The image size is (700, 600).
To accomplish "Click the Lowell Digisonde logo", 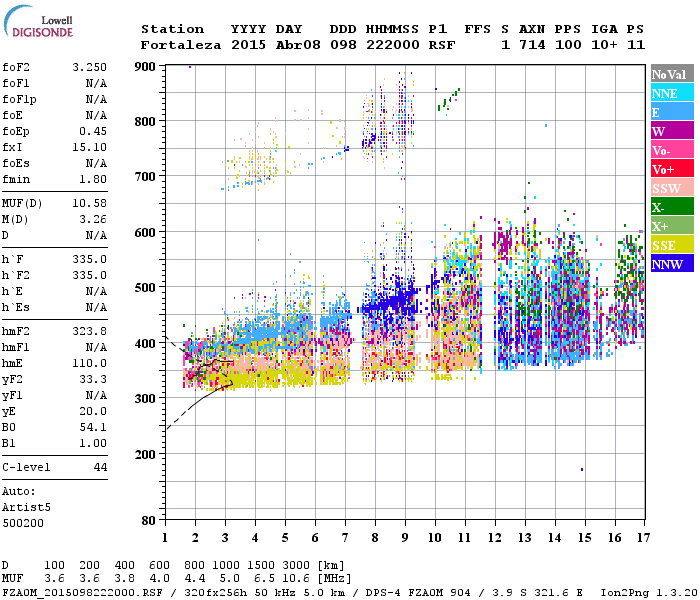I will pos(38,21).
